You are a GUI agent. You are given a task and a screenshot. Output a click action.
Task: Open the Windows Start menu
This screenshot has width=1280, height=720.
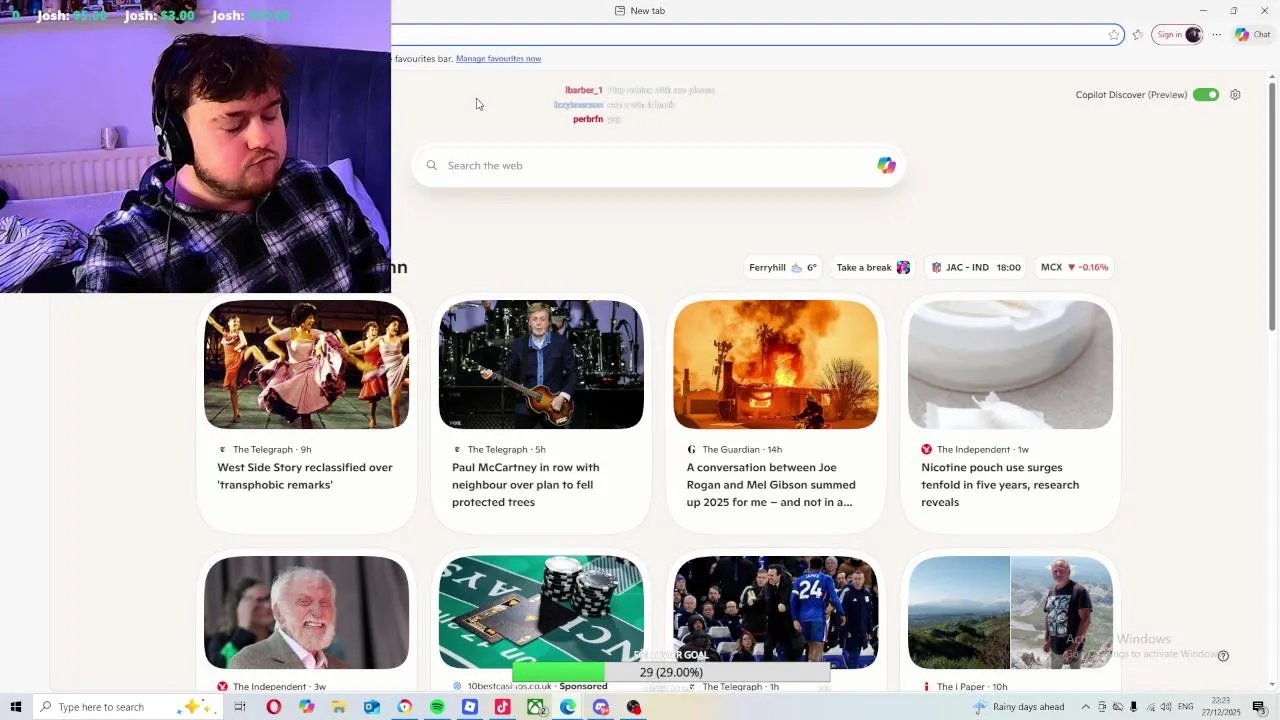[x=16, y=707]
